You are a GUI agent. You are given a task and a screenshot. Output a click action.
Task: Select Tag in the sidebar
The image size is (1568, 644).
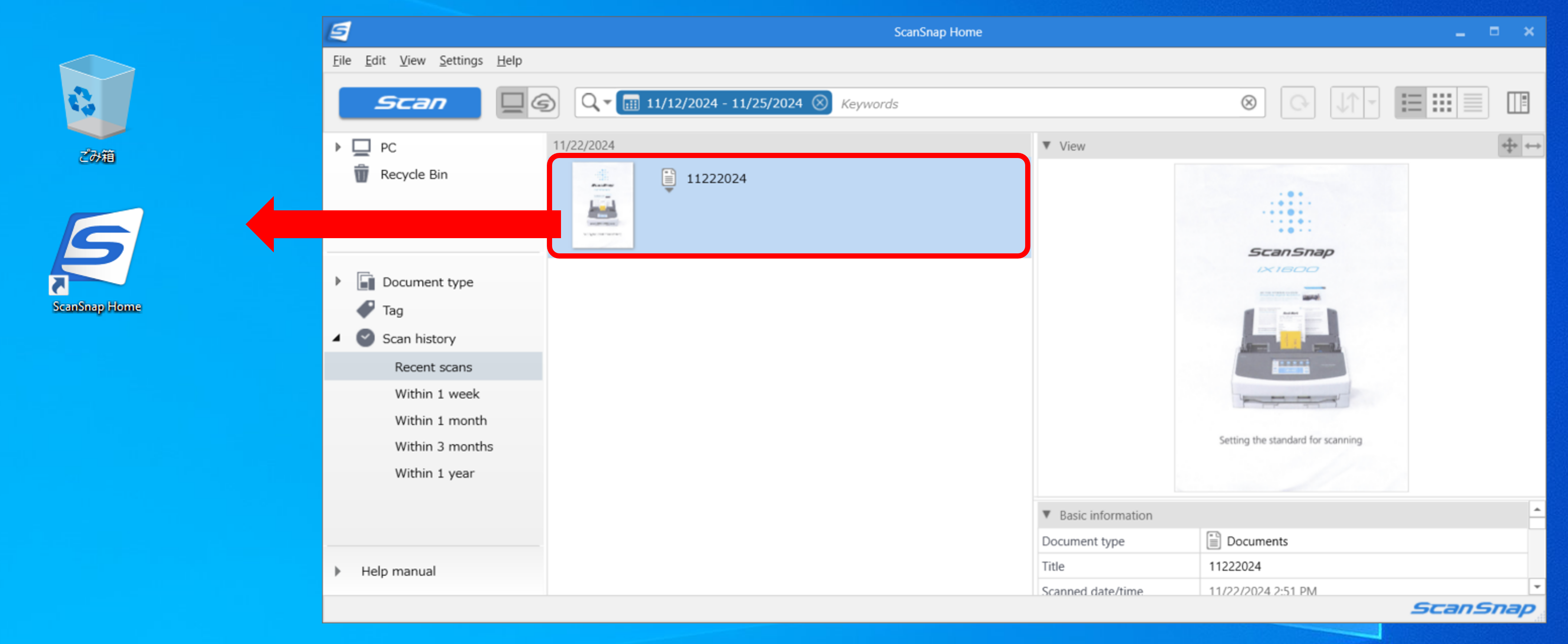pos(393,310)
